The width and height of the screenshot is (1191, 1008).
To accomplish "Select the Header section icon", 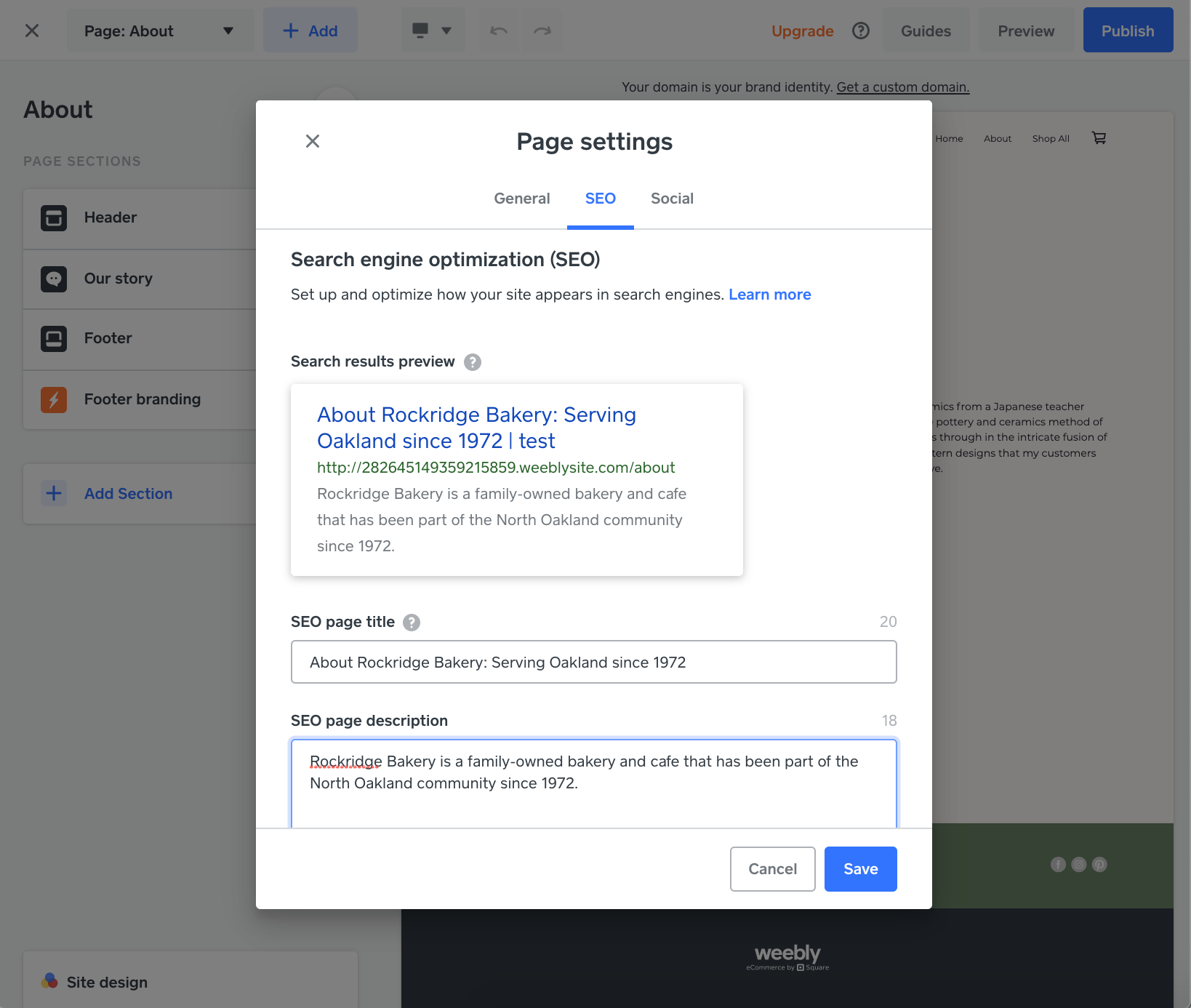I will click(x=54, y=218).
